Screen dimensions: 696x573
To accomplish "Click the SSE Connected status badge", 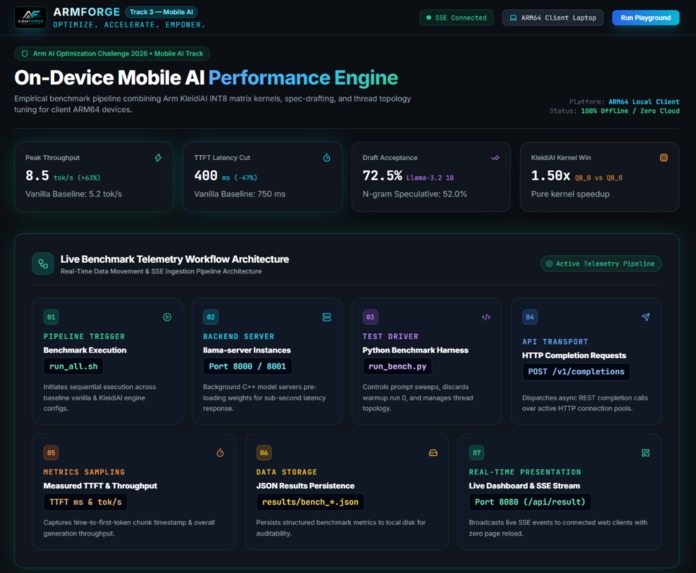I will (x=456, y=18).
